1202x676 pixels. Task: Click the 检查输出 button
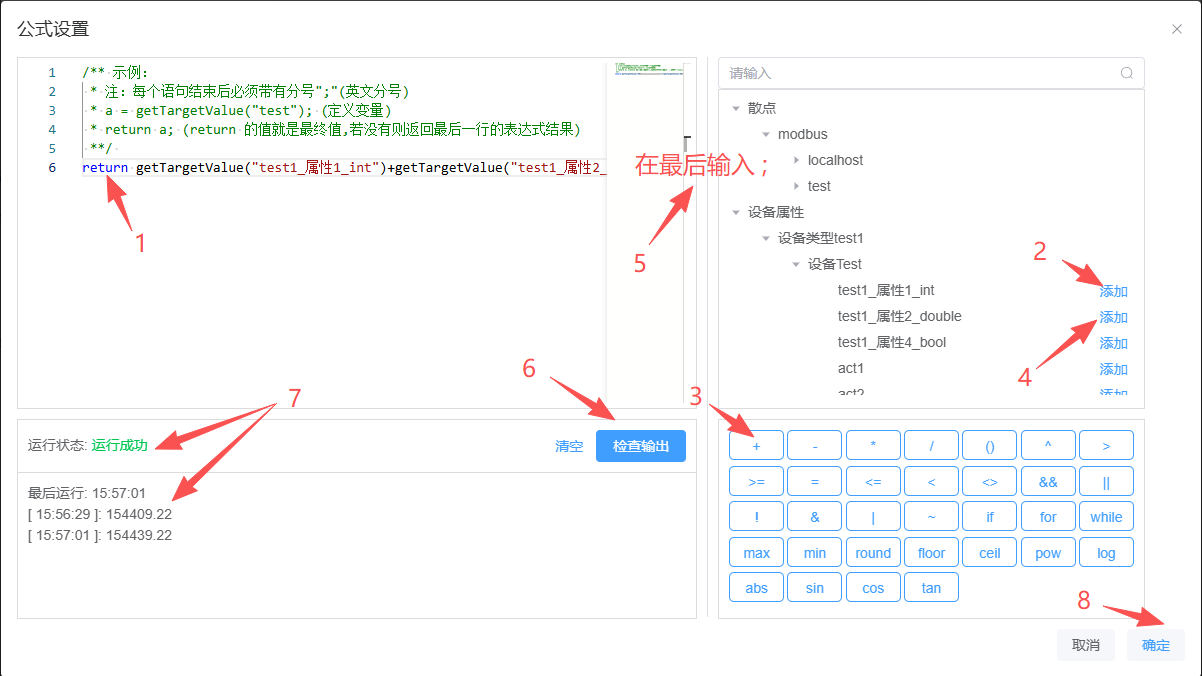point(641,446)
